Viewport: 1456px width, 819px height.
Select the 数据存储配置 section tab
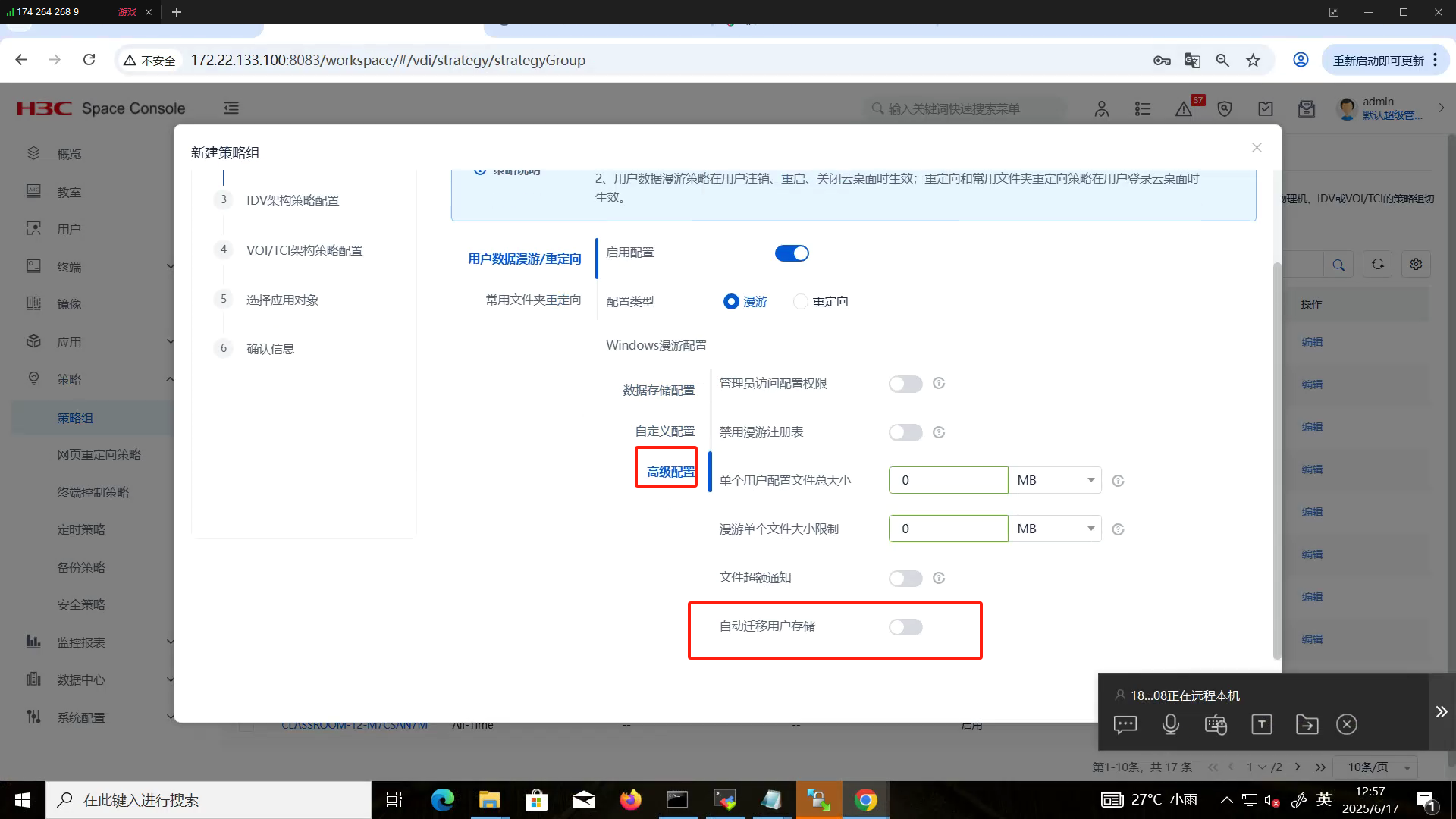click(x=658, y=390)
